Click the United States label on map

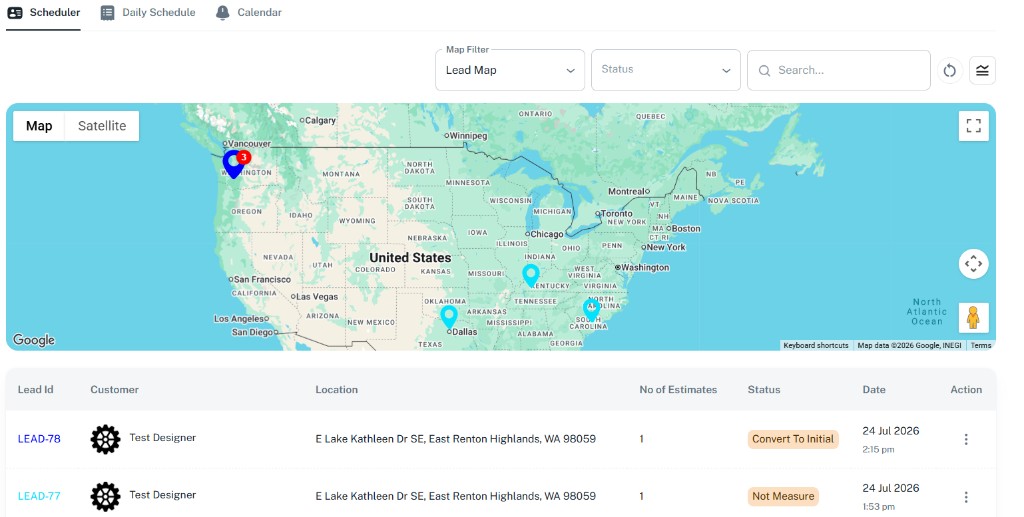coord(410,258)
